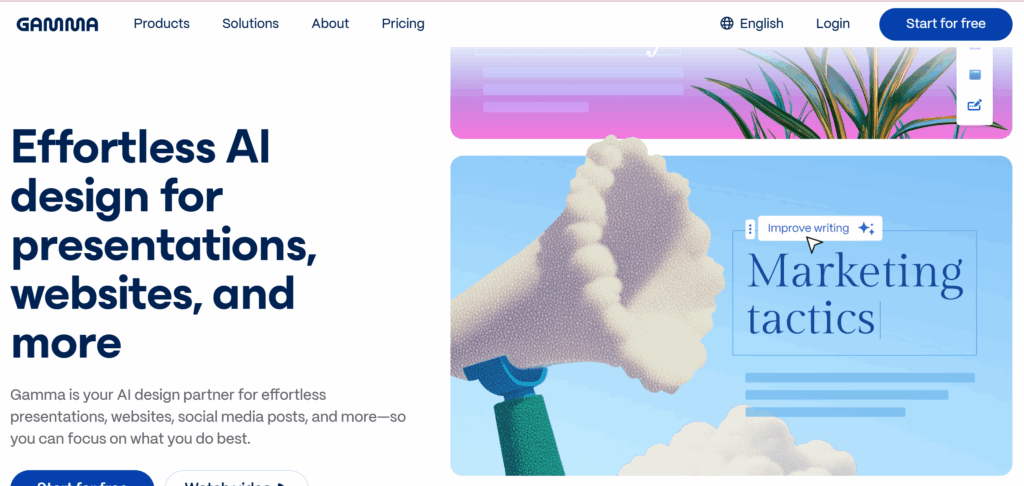This screenshot has width=1024, height=486.
Task: Open the Solutions menu
Action: 250,24
